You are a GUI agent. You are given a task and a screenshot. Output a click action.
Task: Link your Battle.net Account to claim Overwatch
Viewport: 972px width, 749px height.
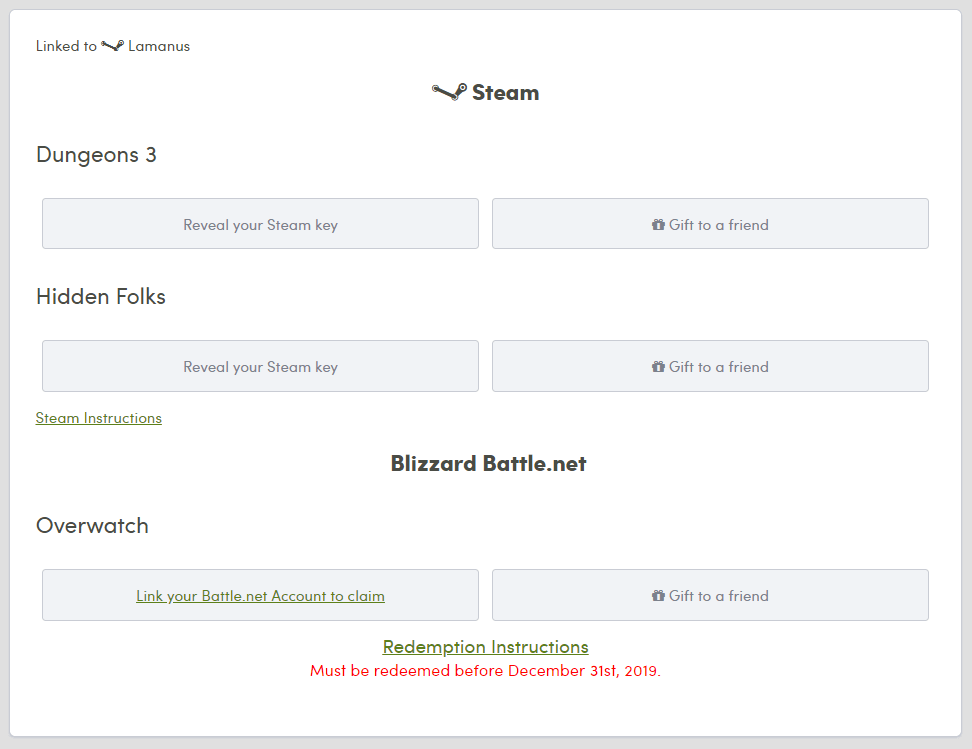point(260,596)
